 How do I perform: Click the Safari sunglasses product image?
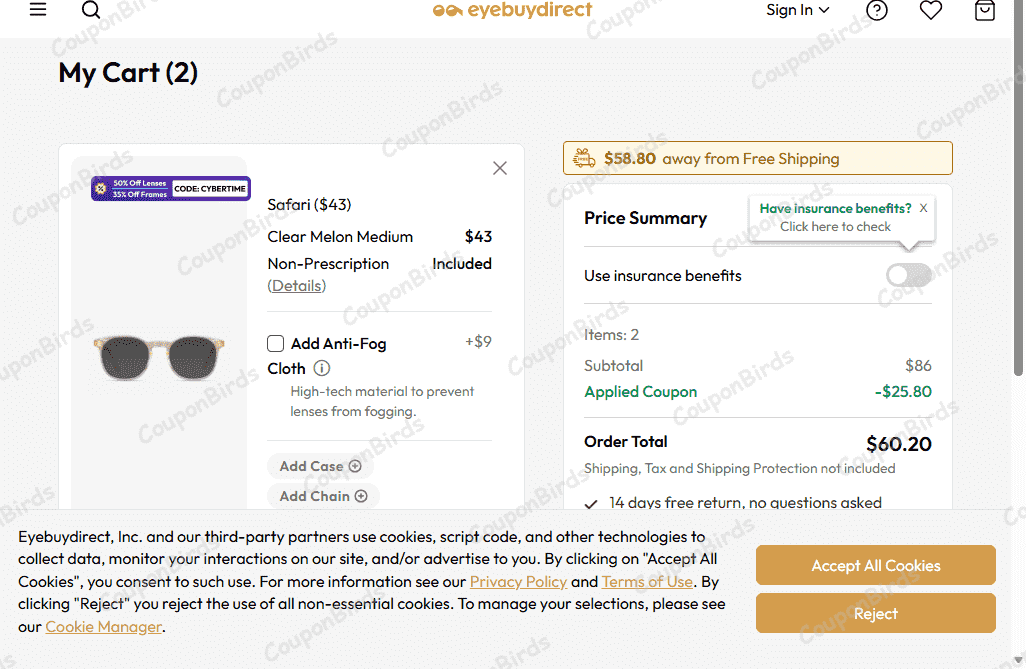pyautogui.click(x=159, y=357)
